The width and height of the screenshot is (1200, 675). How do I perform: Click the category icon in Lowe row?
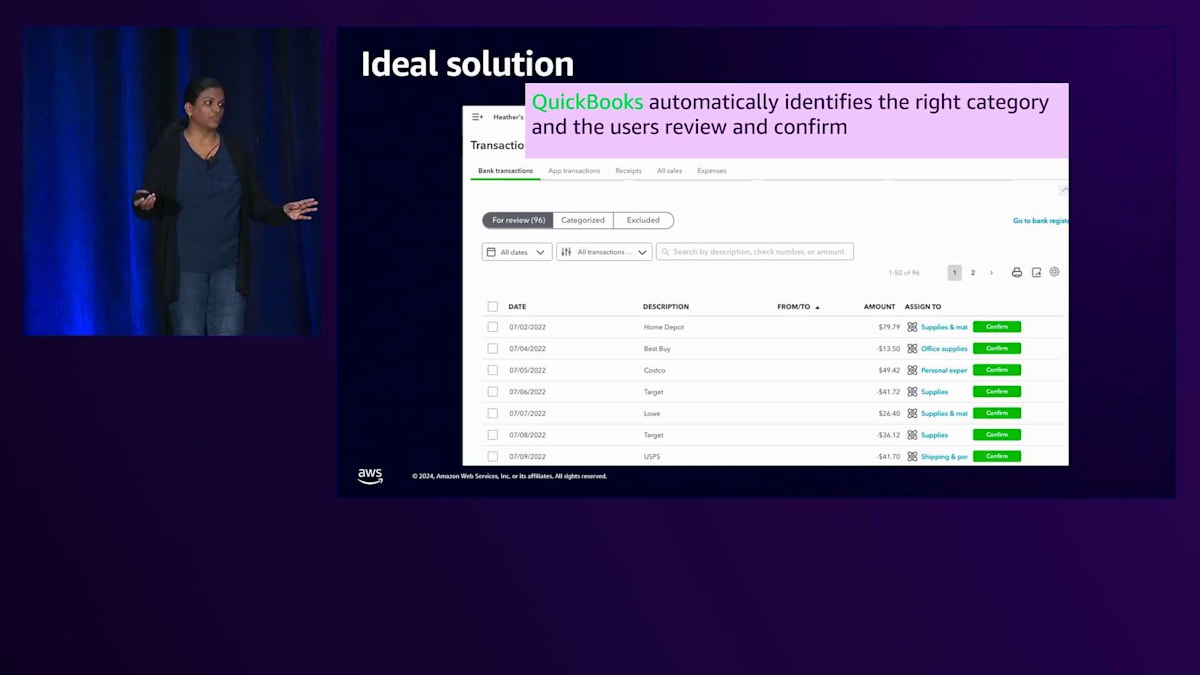pos(912,413)
